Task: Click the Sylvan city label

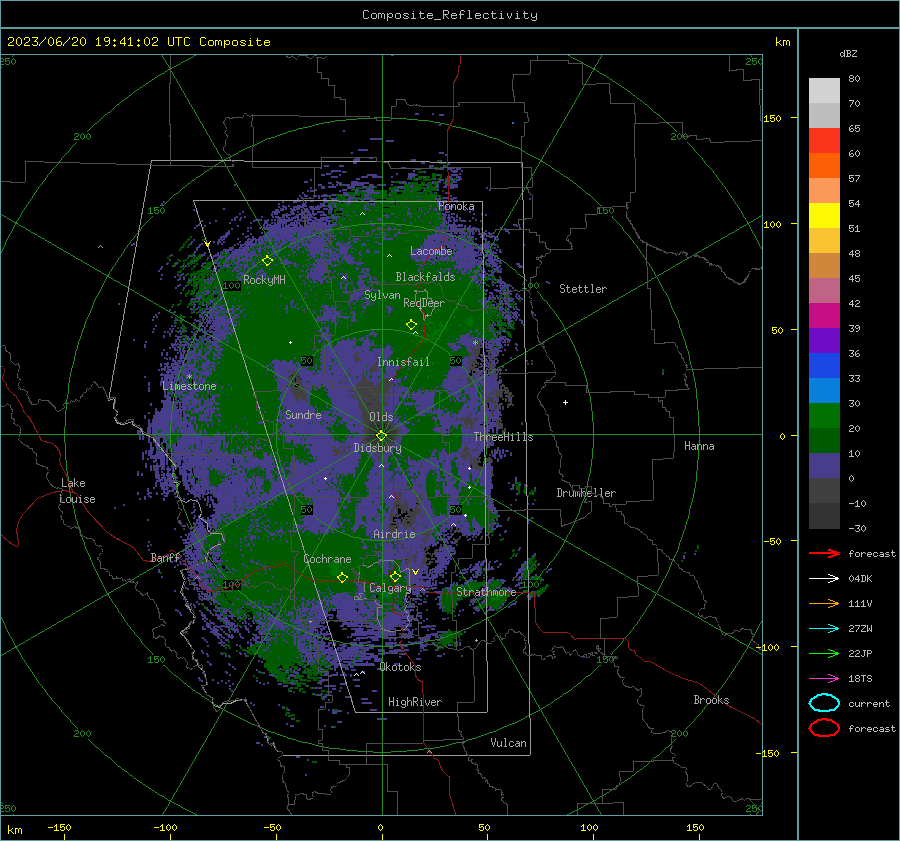Action: (x=382, y=295)
